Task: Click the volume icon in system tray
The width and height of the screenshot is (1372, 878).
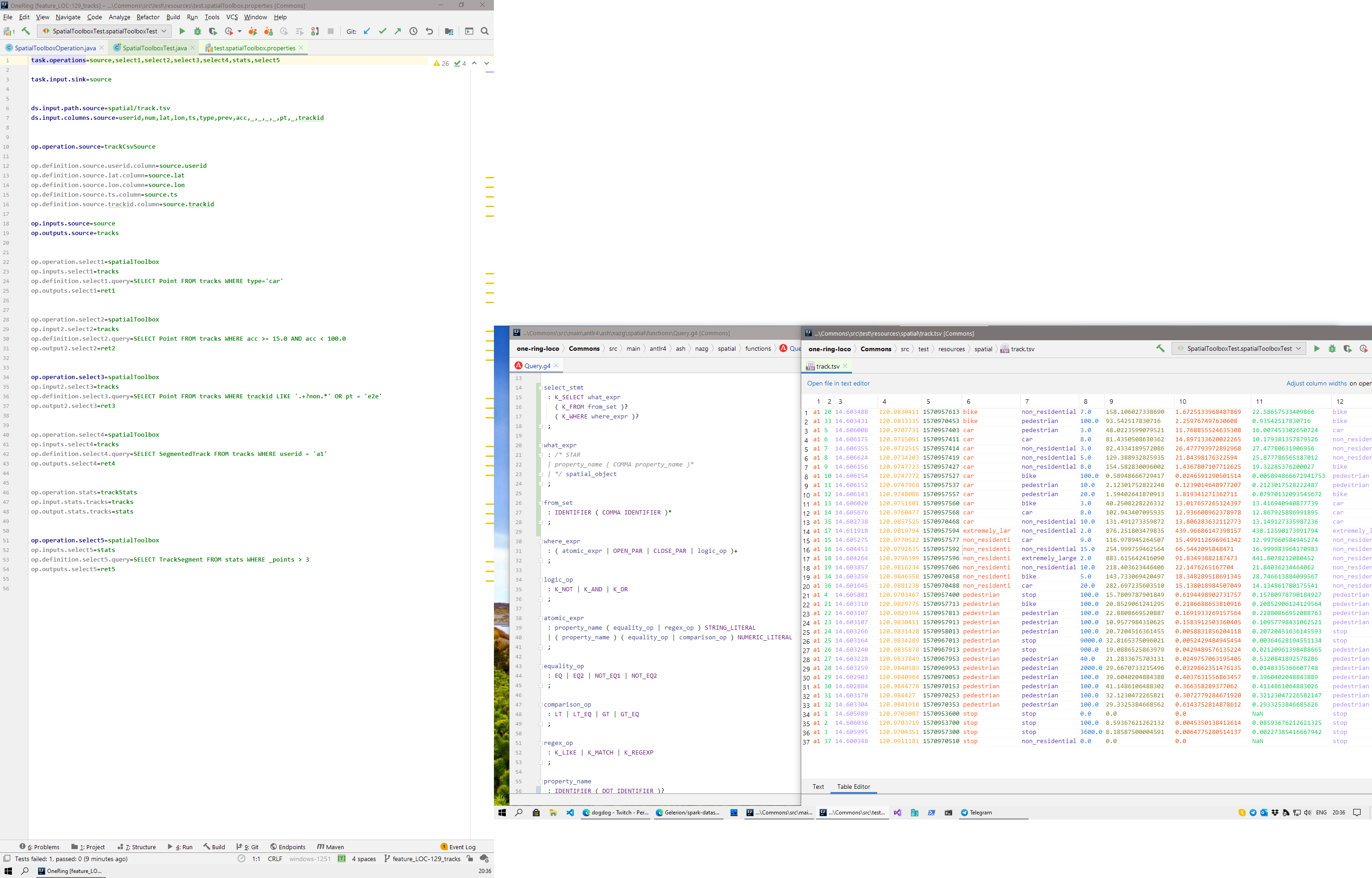Action: point(1307,813)
